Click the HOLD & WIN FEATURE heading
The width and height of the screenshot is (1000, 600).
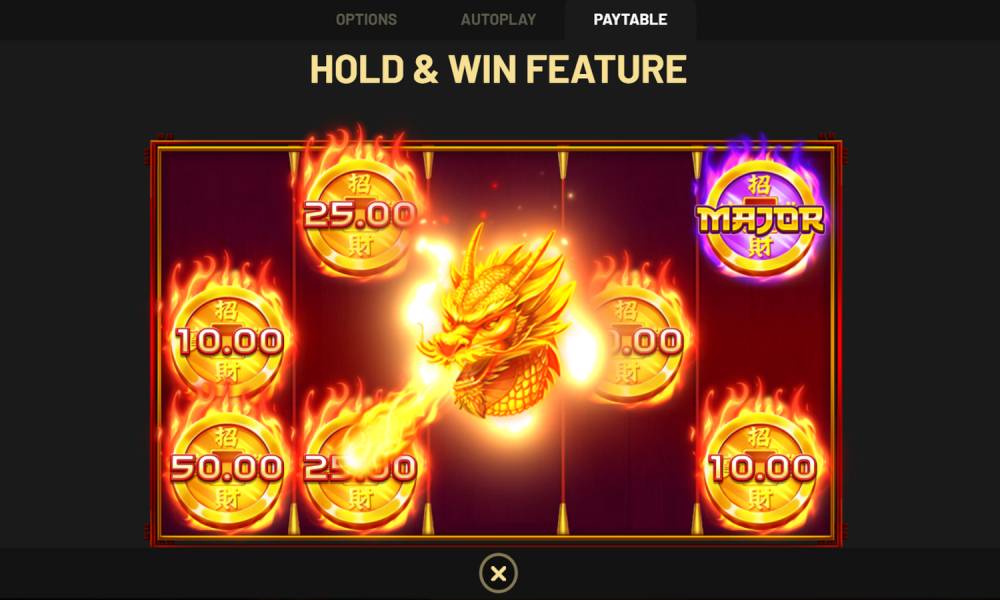pos(498,69)
